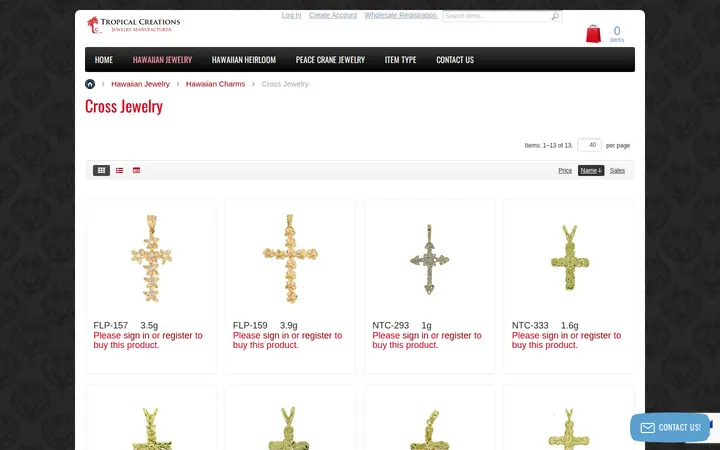This screenshot has height=450, width=720.
Task: Open the Hawaiian Heirloom menu
Action: (x=244, y=60)
